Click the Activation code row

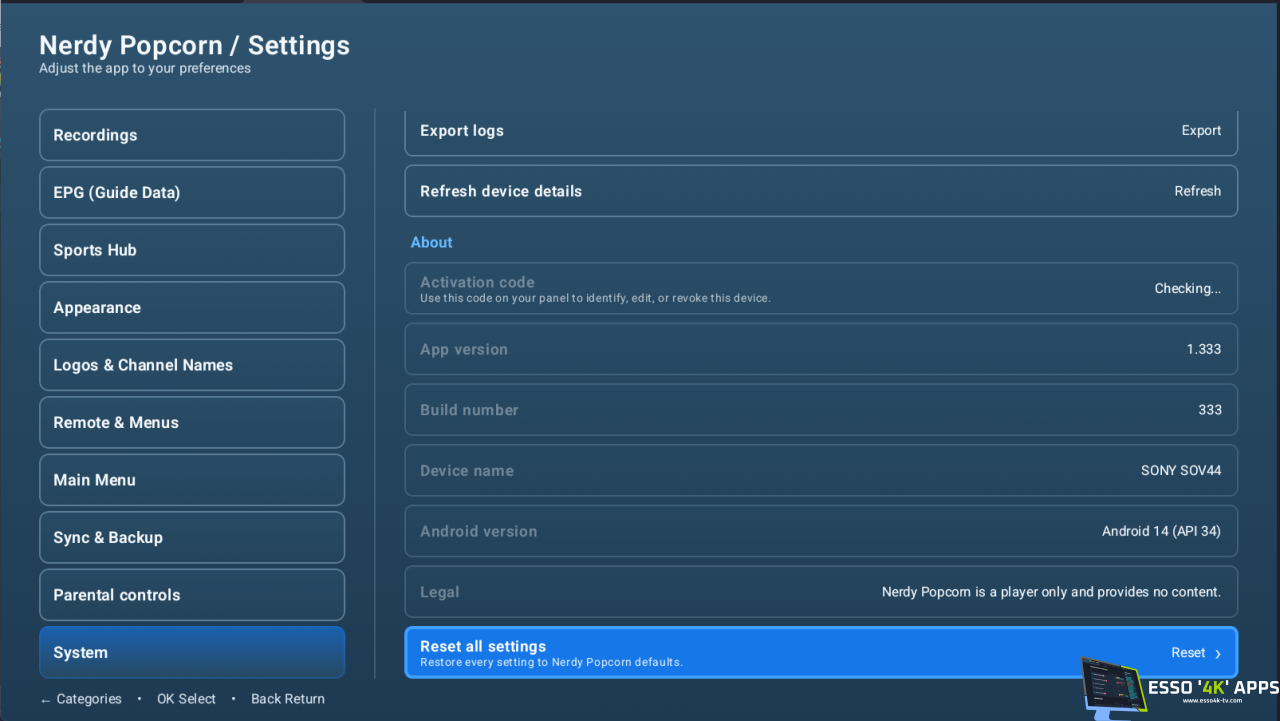click(x=821, y=288)
